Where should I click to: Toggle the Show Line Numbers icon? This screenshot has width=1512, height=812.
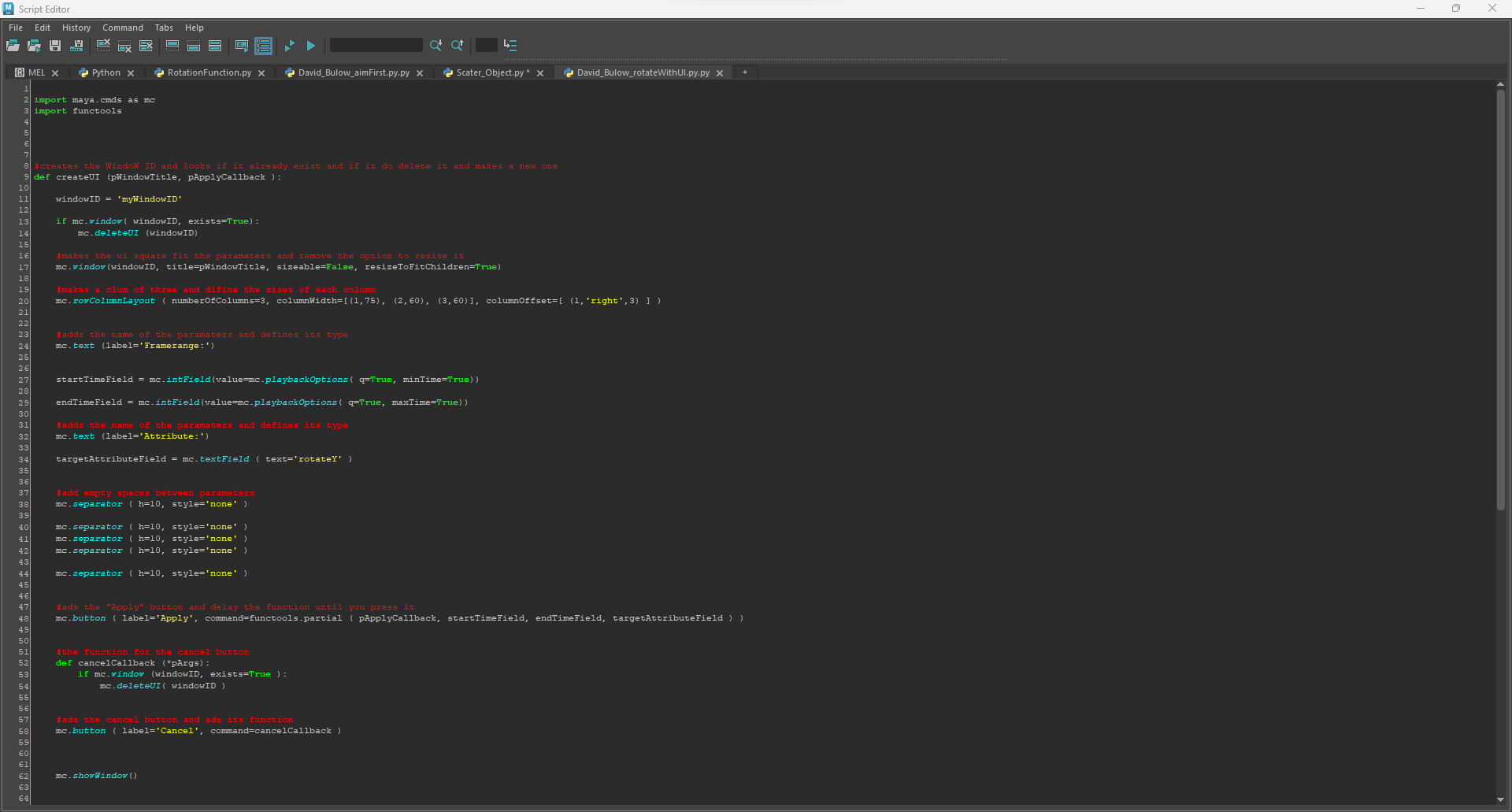pyautogui.click(x=263, y=45)
